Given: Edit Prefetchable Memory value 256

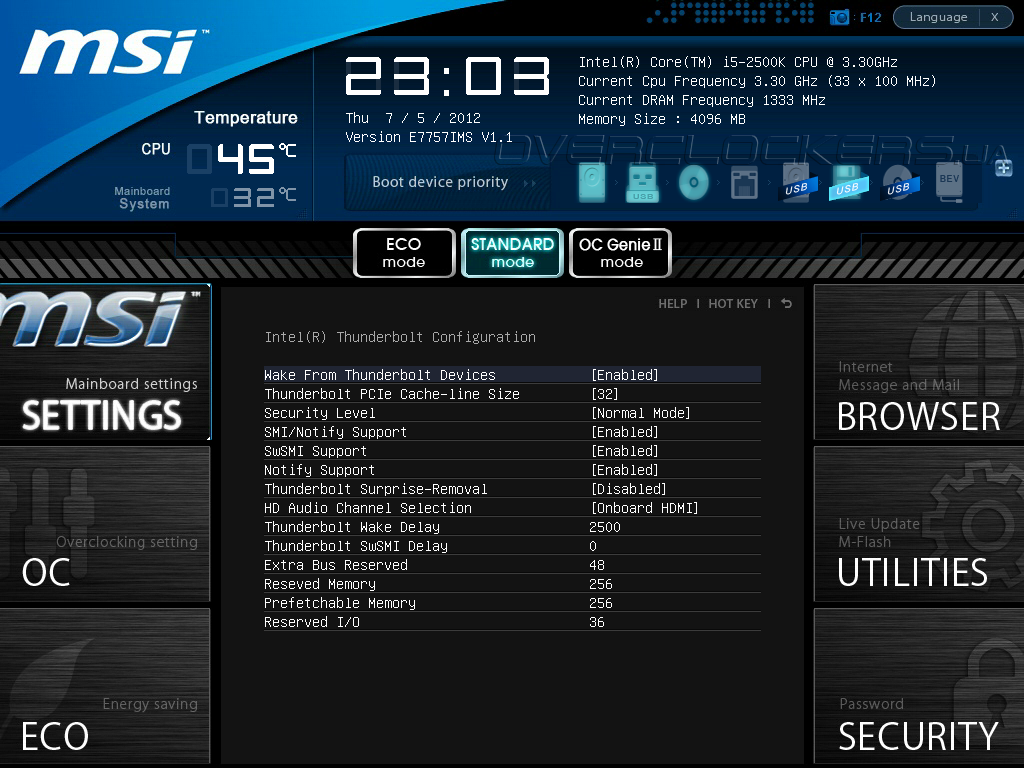Looking at the screenshot, I should tap(601, 603).
